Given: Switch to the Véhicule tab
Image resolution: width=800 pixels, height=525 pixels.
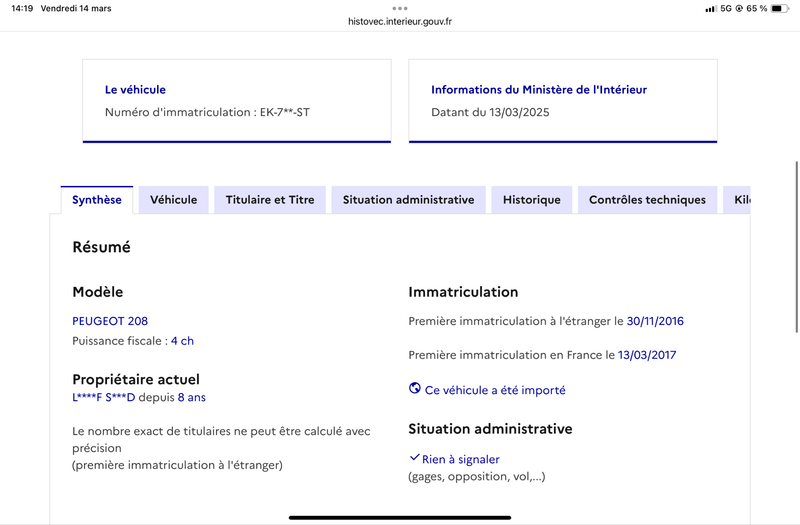Looking at the screenshot, I should coord(173,200).
